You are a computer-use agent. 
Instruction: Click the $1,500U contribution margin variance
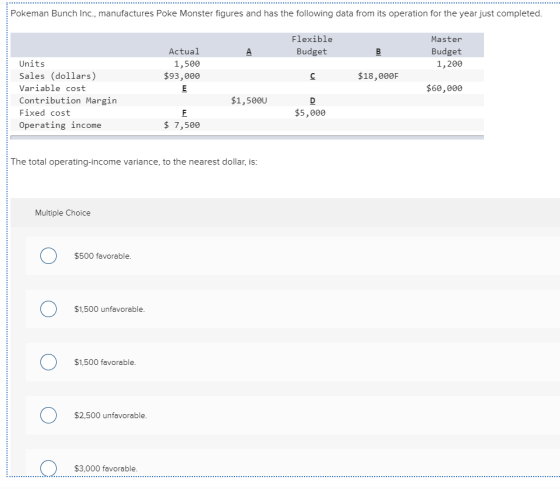click(249, 101)
